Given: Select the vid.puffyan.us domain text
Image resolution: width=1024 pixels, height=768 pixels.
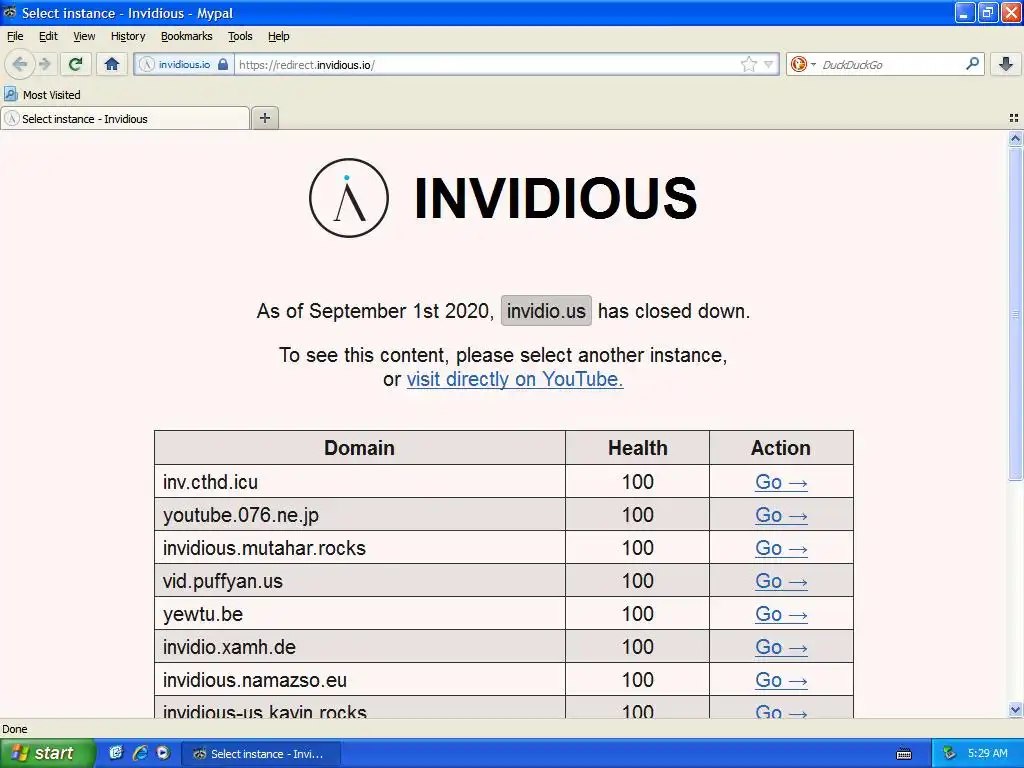Looking at the screenshot, I should [x=223, y=581].
